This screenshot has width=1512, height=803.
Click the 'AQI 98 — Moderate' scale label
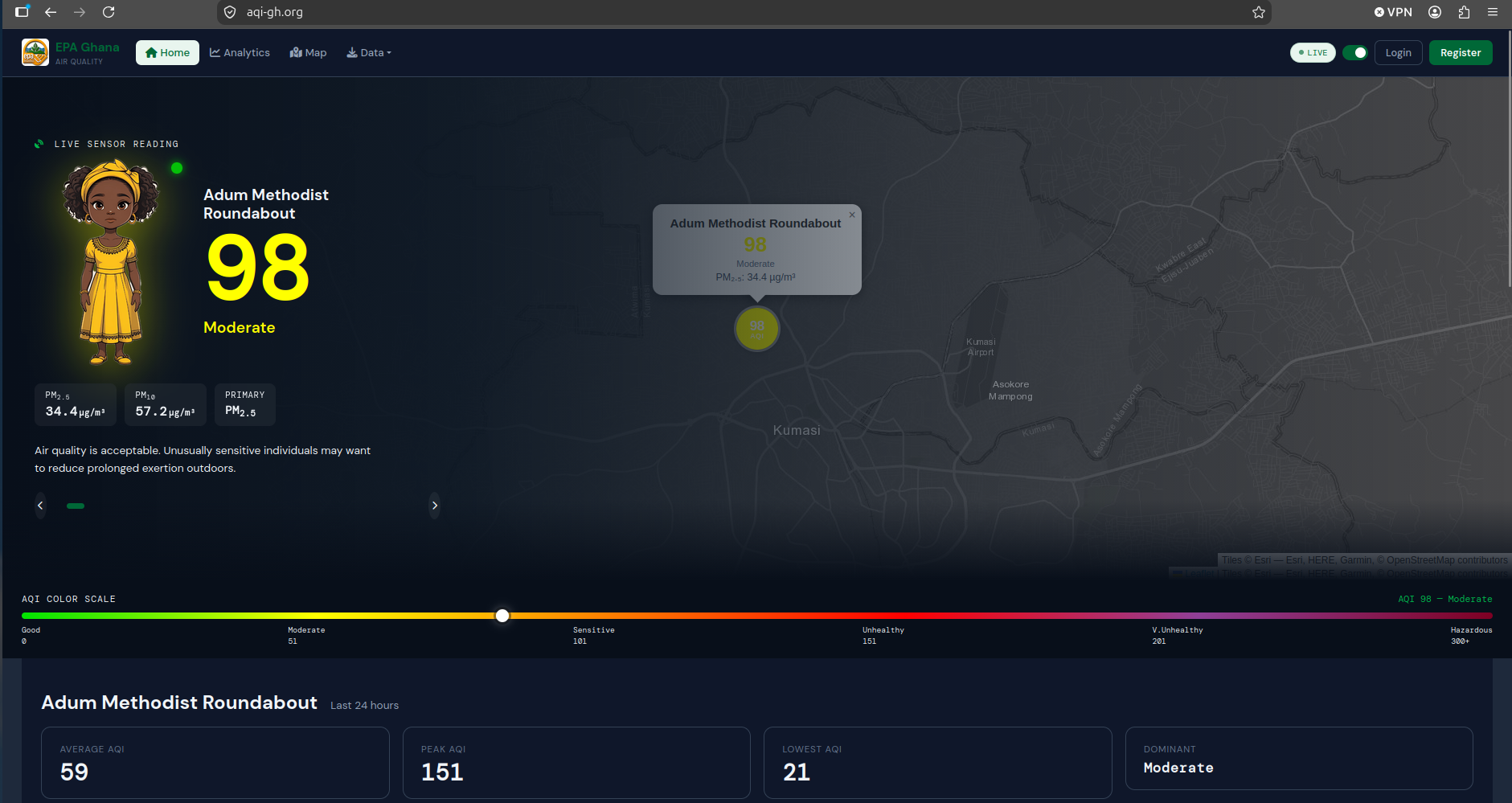pos(1444,599)
